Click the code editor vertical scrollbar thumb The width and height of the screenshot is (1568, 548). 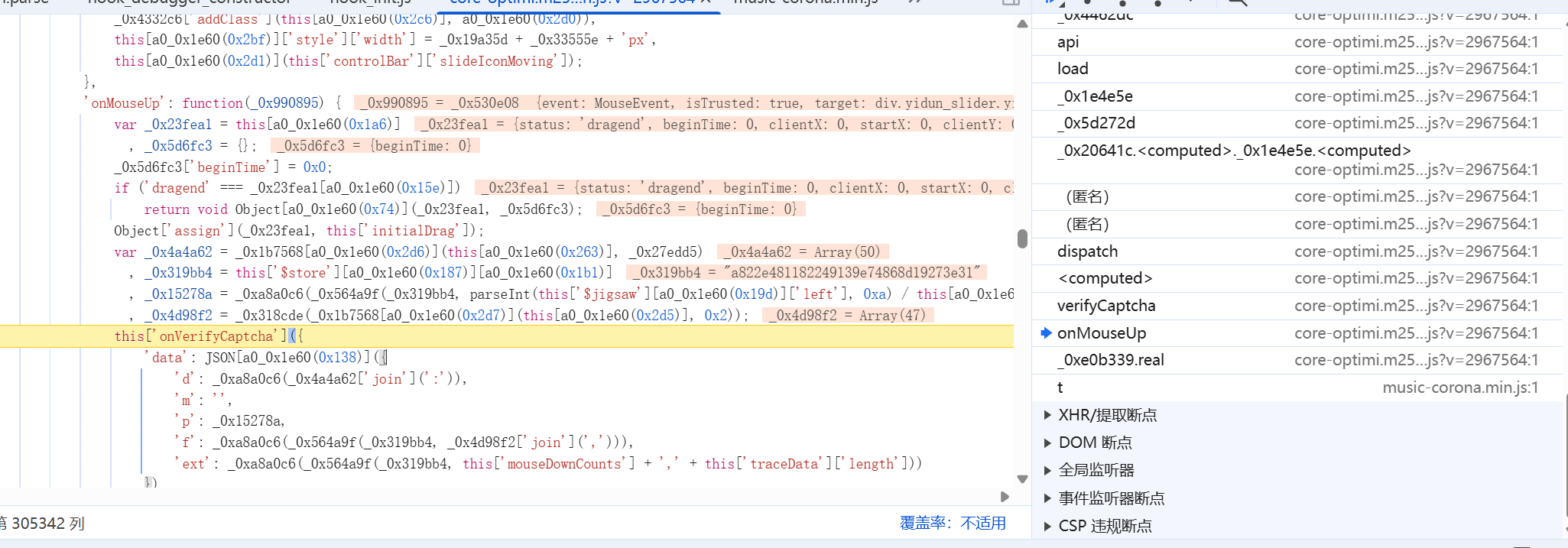pyautogui.click(x=1022, y=238)
